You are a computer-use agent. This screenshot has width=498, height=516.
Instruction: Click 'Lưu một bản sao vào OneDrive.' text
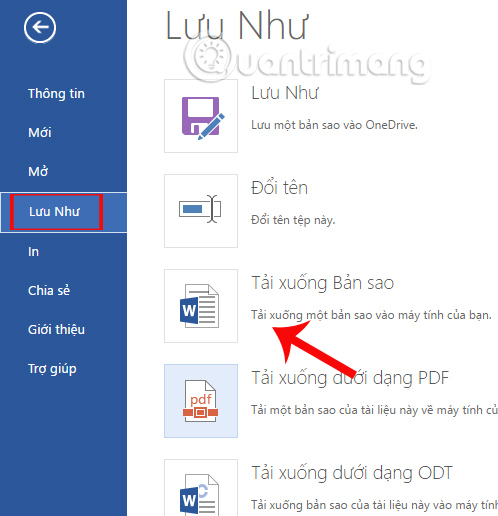(334, 125)
